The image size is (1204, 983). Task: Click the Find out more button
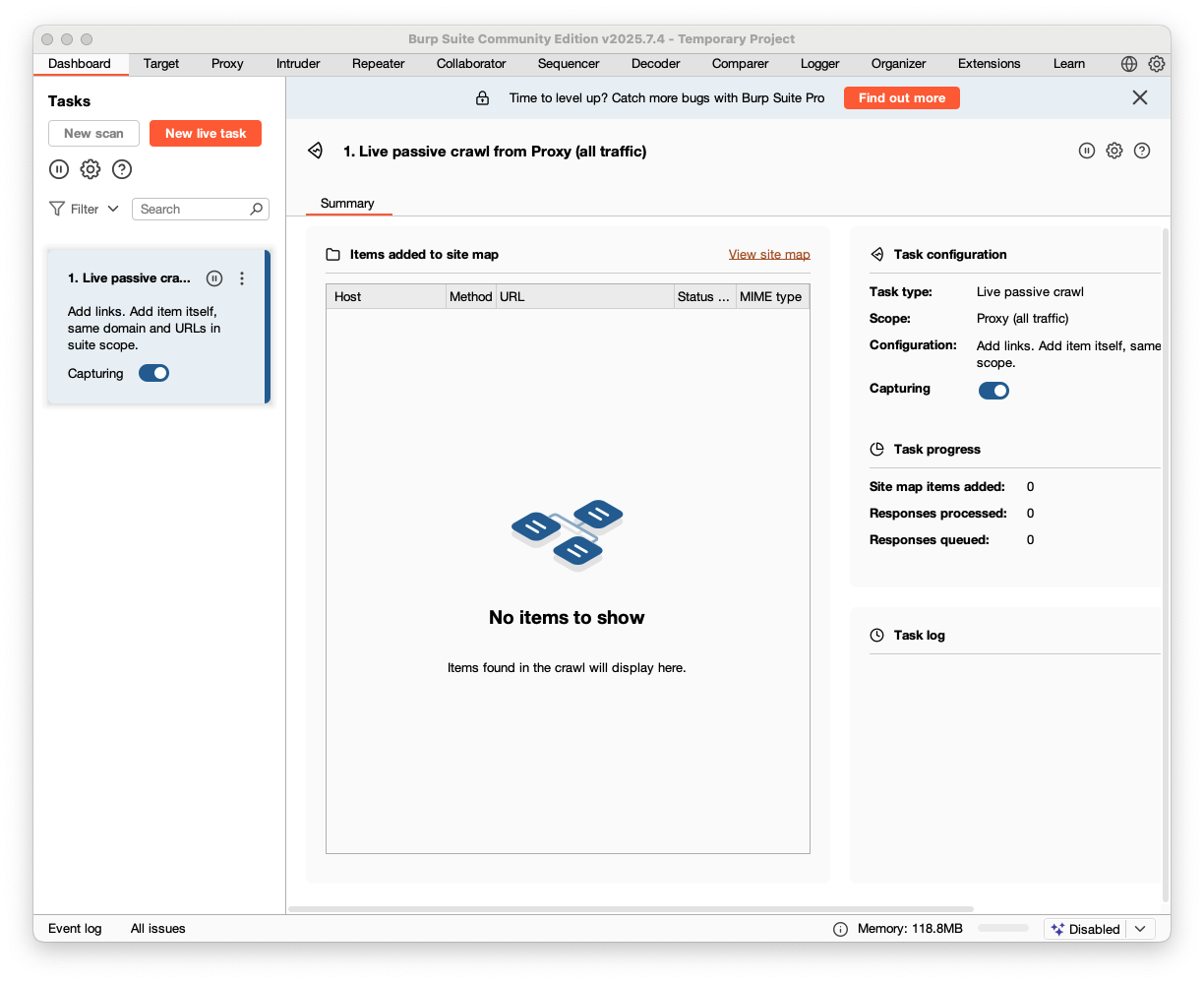(902, 98)
